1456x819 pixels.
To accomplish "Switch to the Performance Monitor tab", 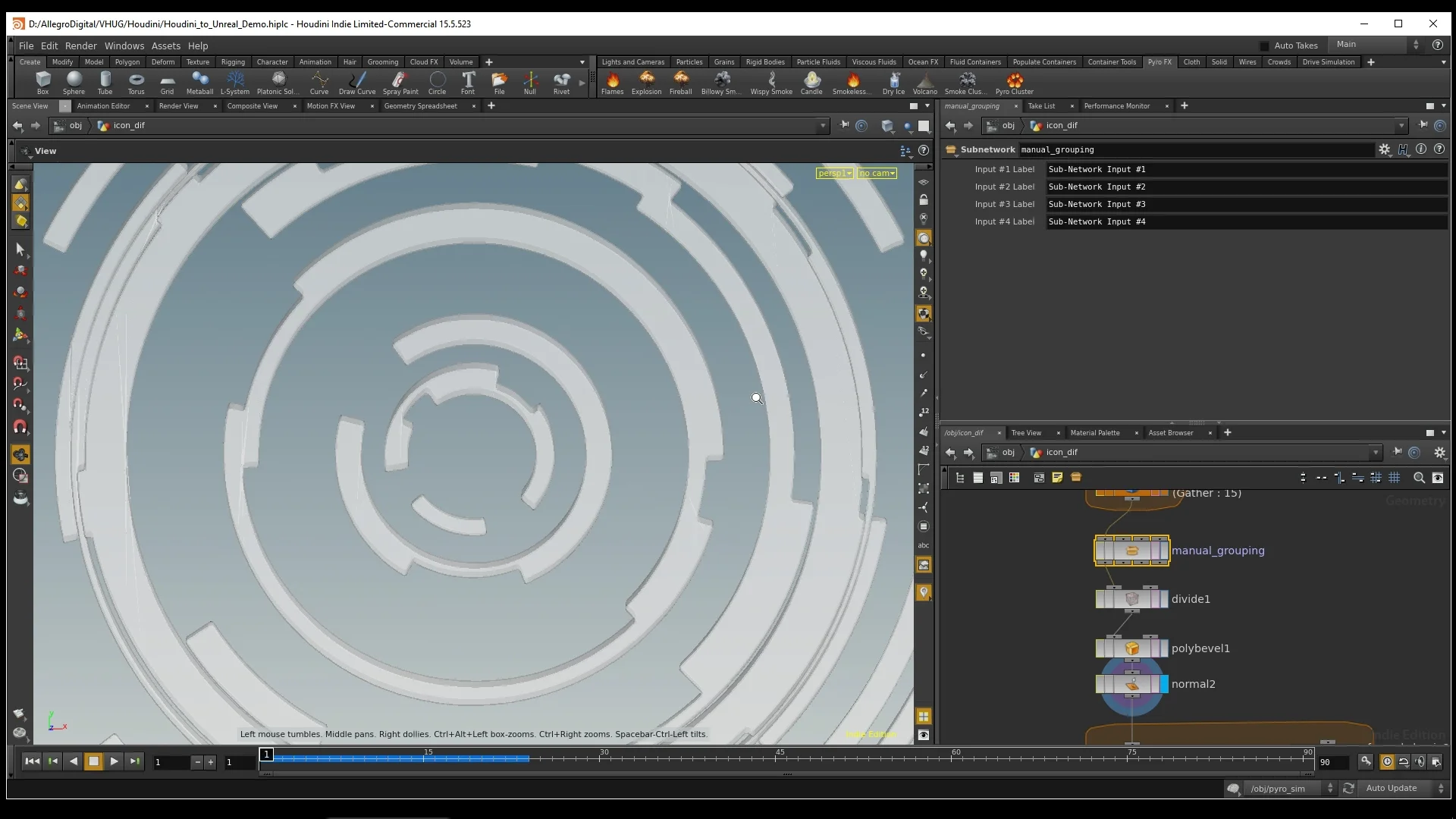I will coord(1117,106).
